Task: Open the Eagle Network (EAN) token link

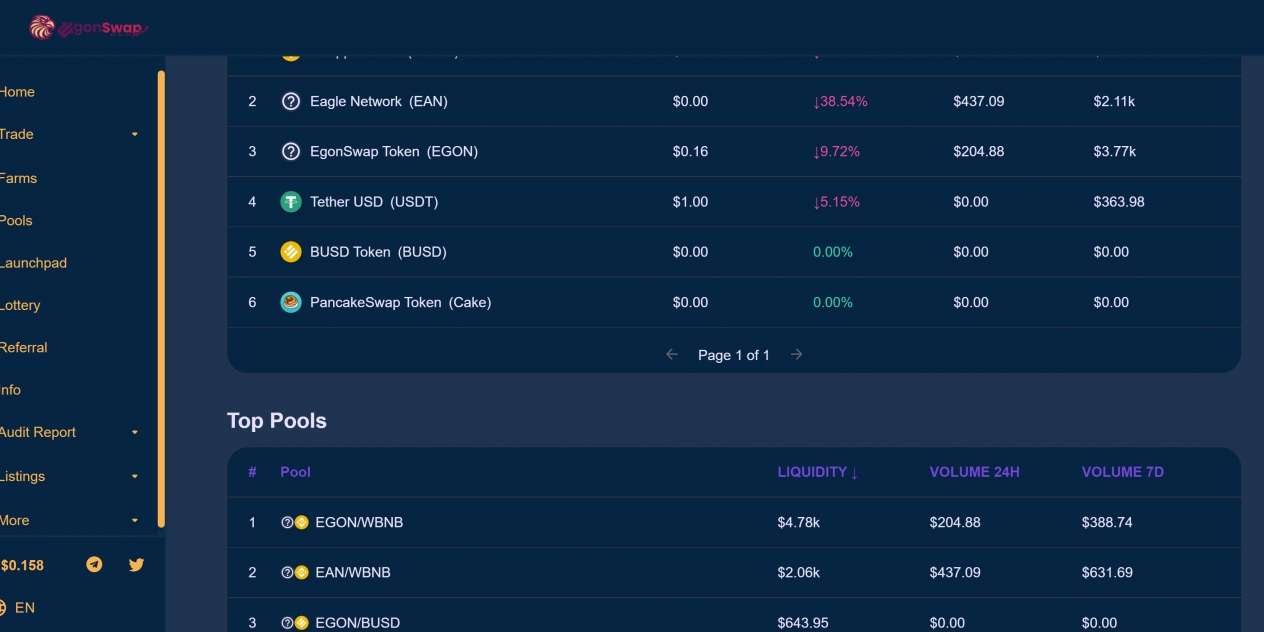Action: [x=379, y=101]
